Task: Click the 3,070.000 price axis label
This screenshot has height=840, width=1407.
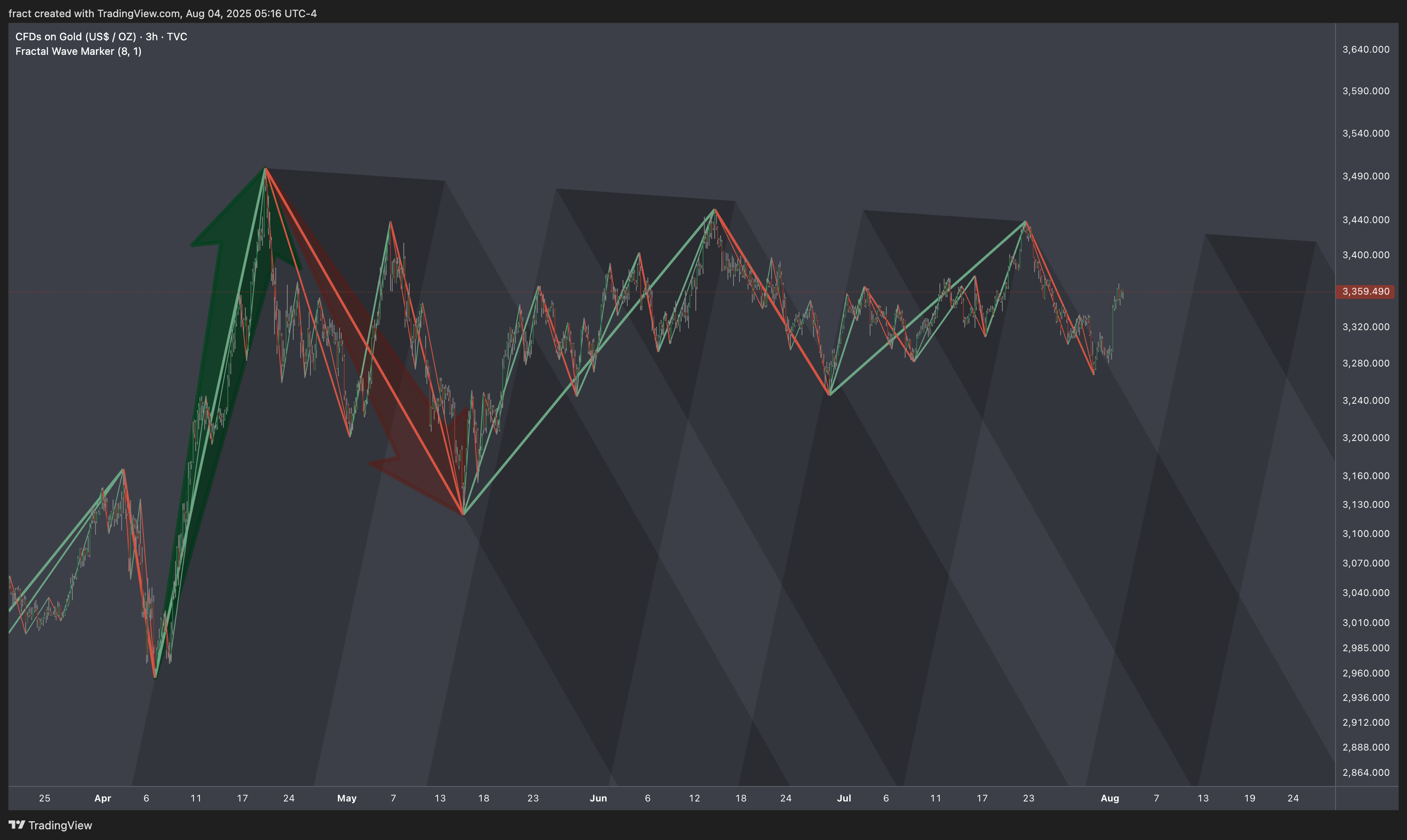Action: (x=1366, y=563)
